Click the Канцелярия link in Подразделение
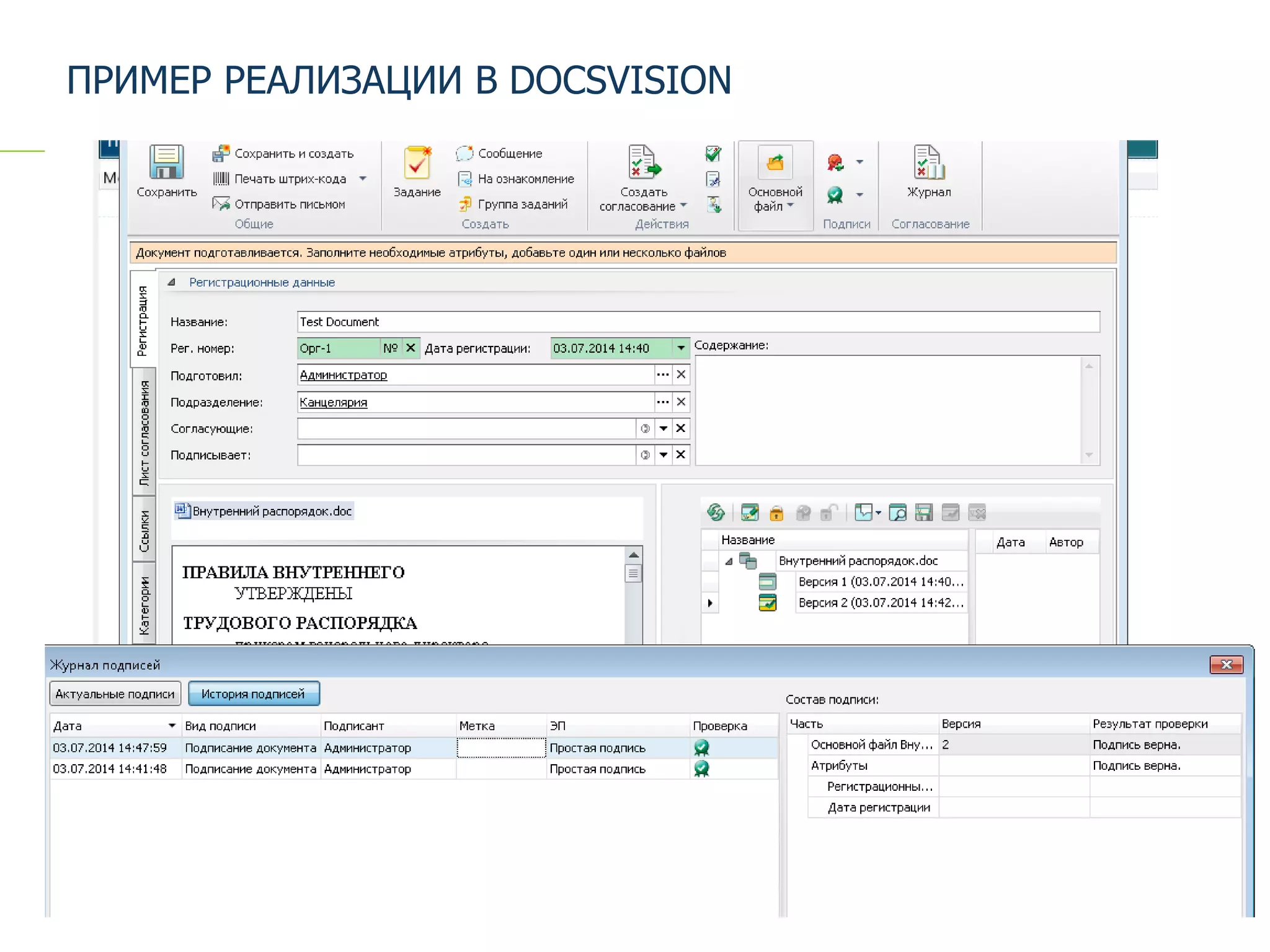The width and height of the screenshot is (1270, 952). coord(333,402)
